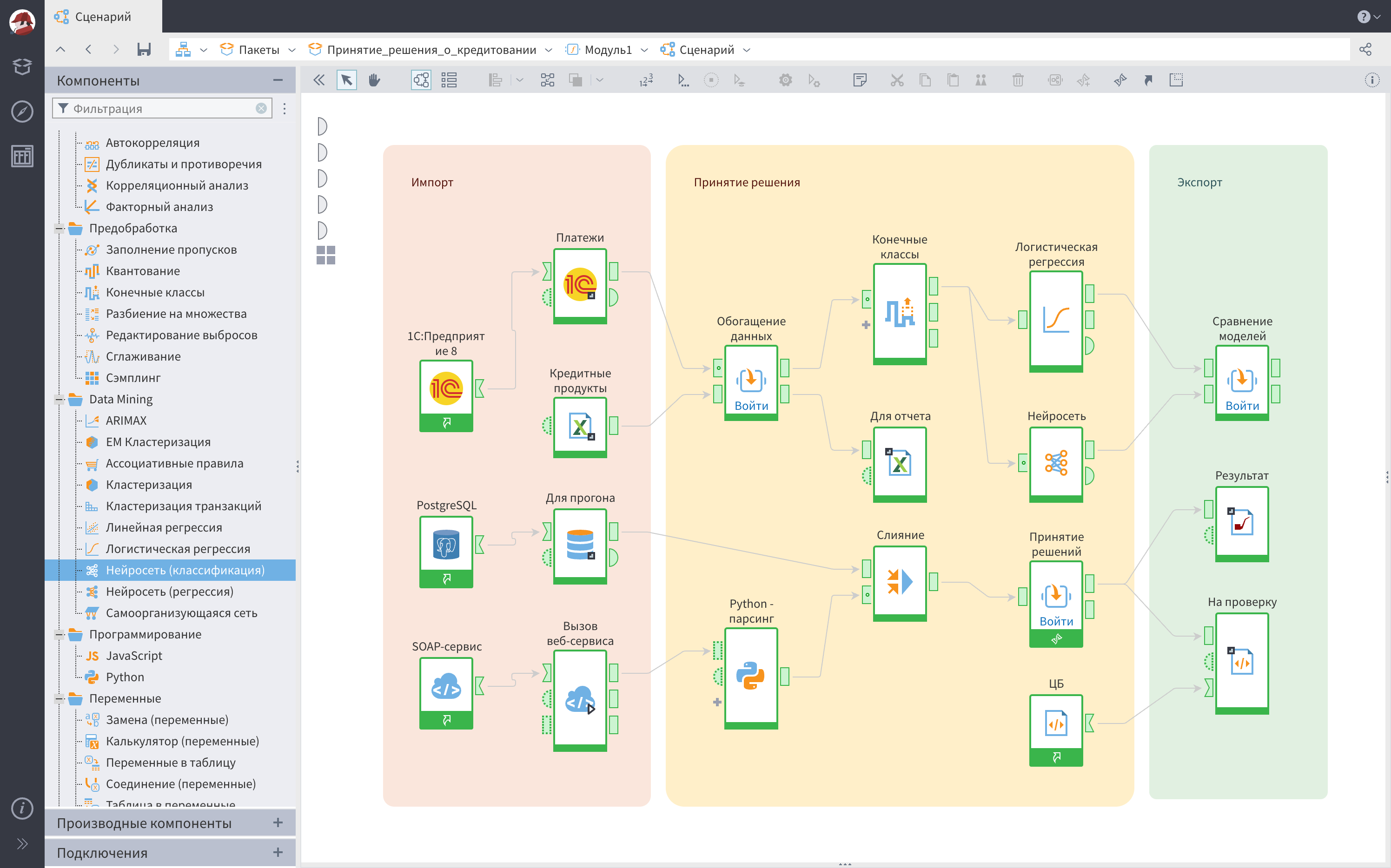Select the hand pan tool
Screen dimensions: 1391x868
pos(374,80)
